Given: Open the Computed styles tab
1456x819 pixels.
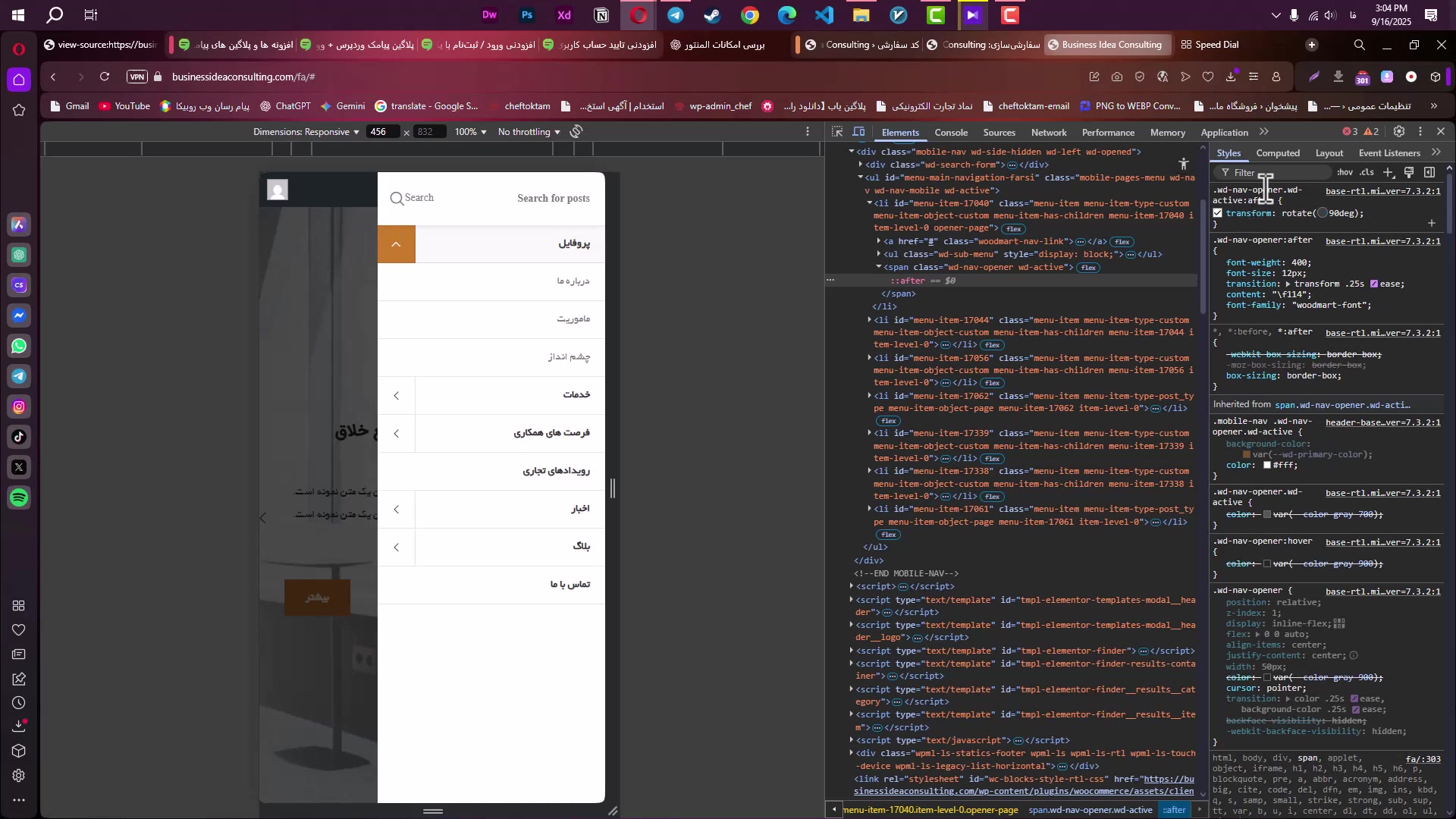Looking at the screenshot, I should 1278,153.
